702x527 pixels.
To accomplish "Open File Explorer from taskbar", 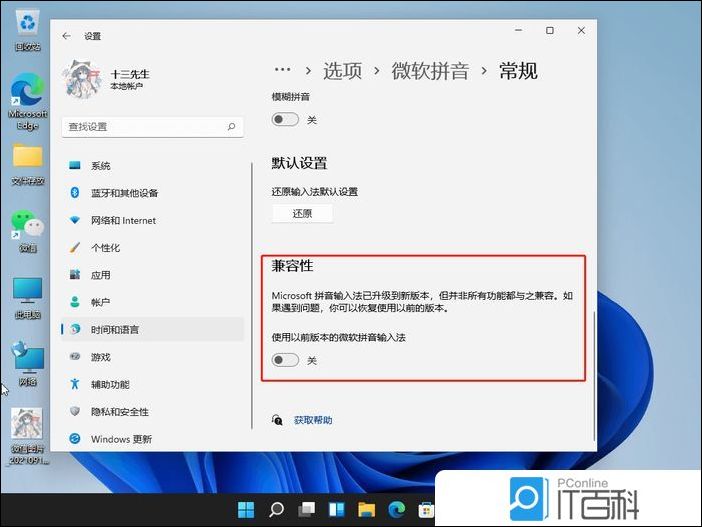I will coord(367,510).
